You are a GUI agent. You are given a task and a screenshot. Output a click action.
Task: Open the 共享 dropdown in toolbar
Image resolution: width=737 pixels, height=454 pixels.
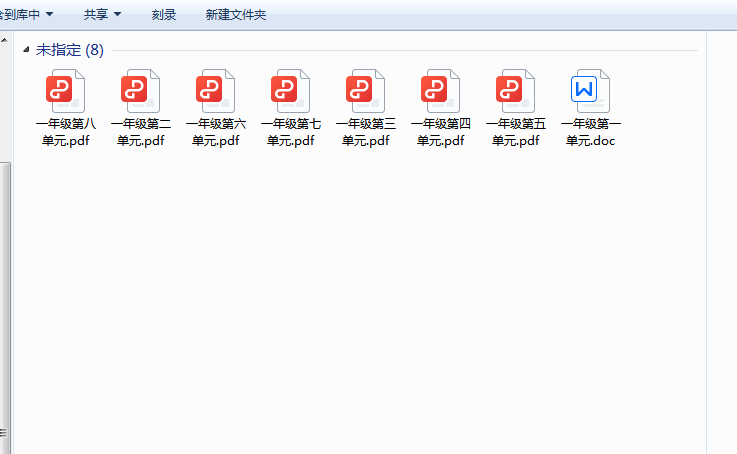pyautogui.click(x=102, y=15)
